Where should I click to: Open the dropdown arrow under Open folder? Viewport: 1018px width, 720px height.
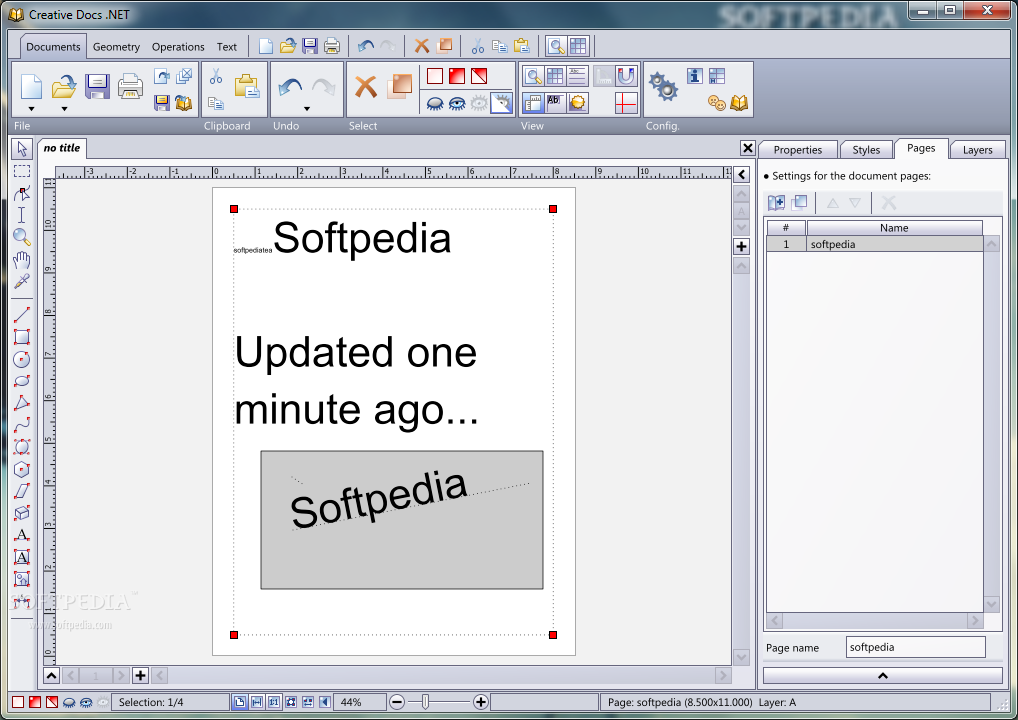pyautogui.click(x=64, y=108)
